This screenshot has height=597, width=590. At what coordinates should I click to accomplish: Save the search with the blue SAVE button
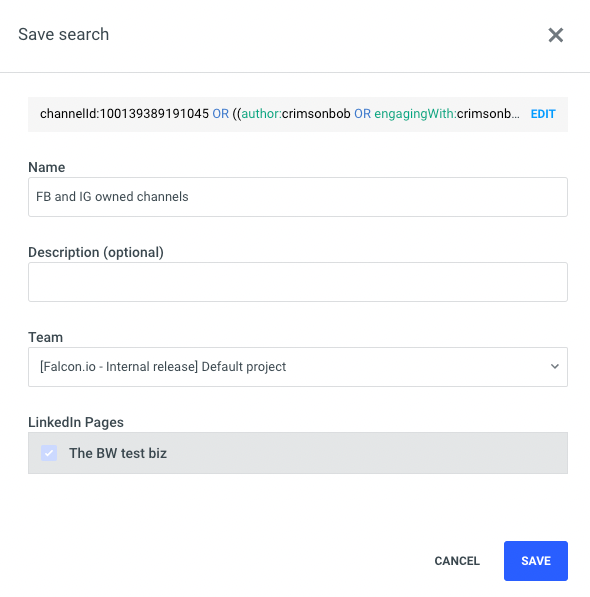(536, 561)
